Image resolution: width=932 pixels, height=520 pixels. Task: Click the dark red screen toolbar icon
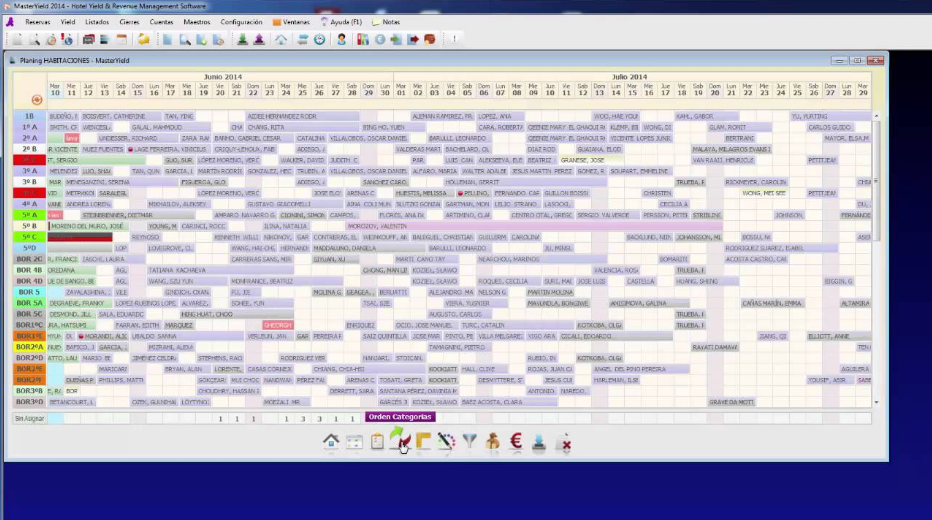click(89, 39)
